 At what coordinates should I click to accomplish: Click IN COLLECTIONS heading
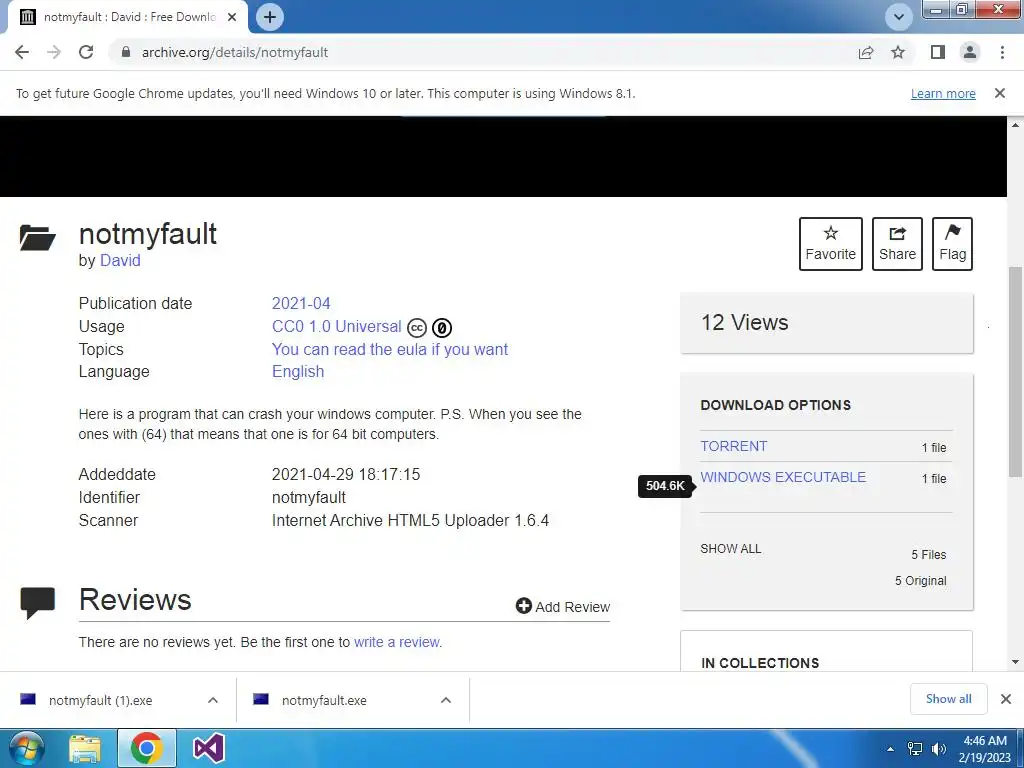point(760,663)
